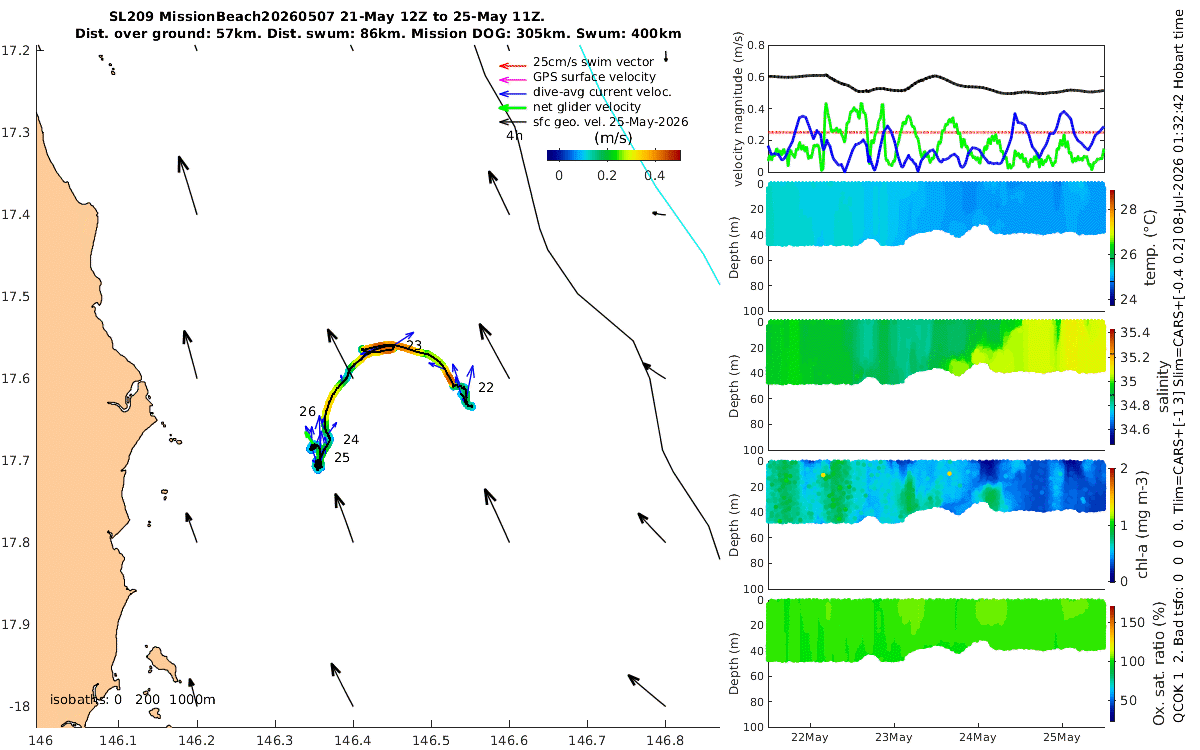This screenshot has width=1200, height=750.
Task: Click the map latitude tick '17.9'
Action: (x=16, y=624)
